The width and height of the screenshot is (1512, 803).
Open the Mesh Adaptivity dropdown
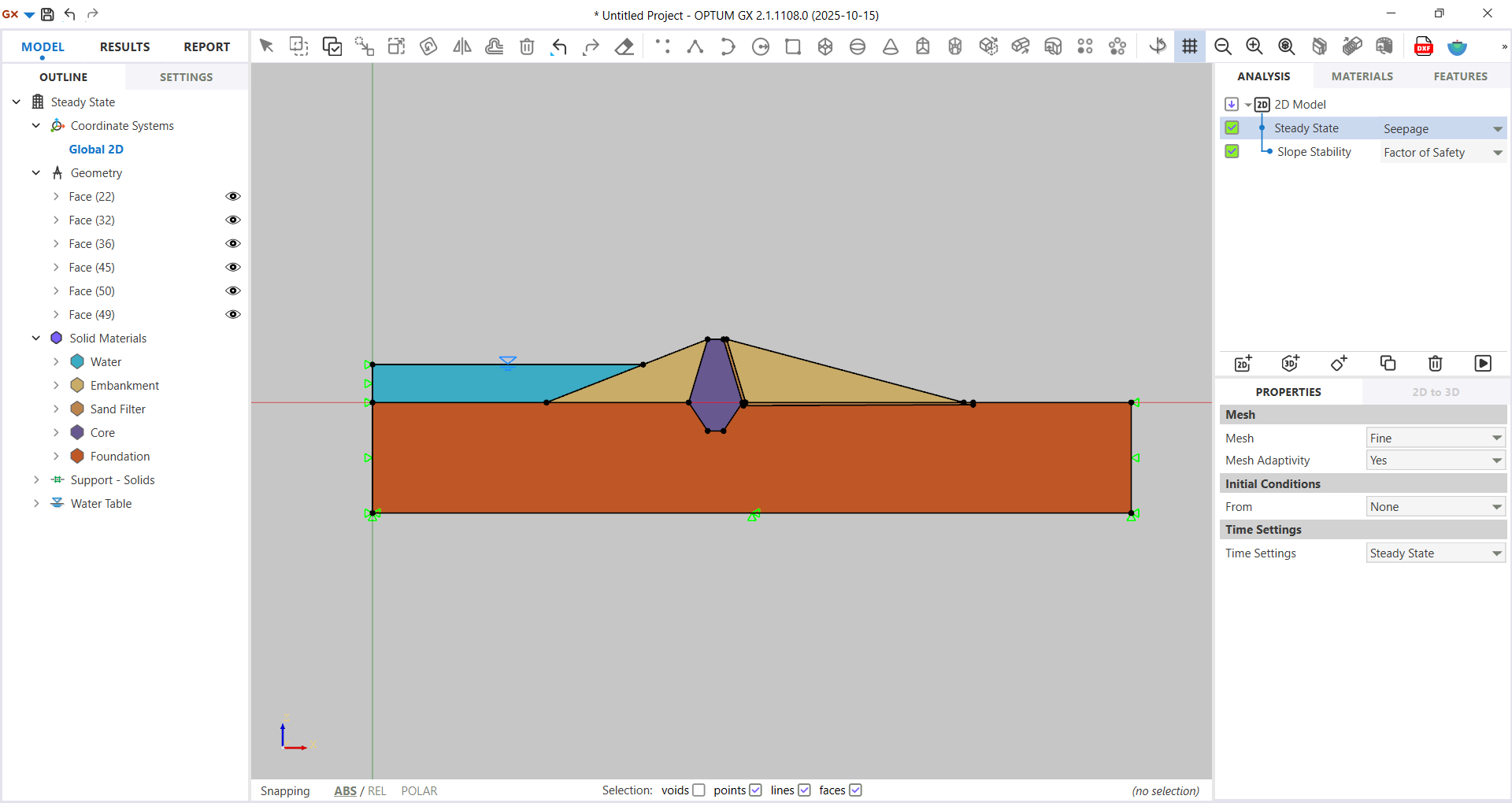pos(1435,461)
